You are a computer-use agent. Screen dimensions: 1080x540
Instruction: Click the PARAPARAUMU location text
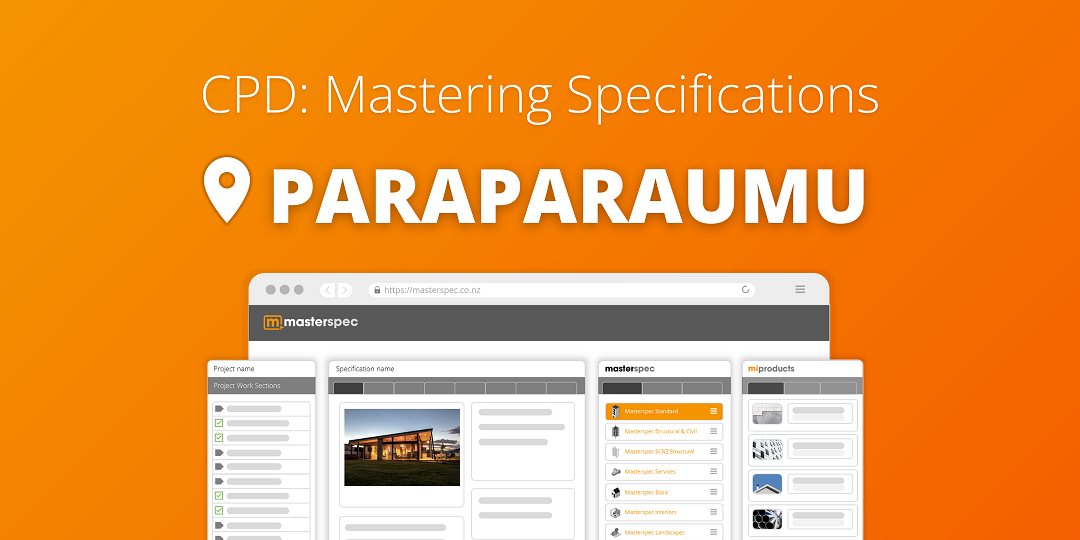click(568, 194)
